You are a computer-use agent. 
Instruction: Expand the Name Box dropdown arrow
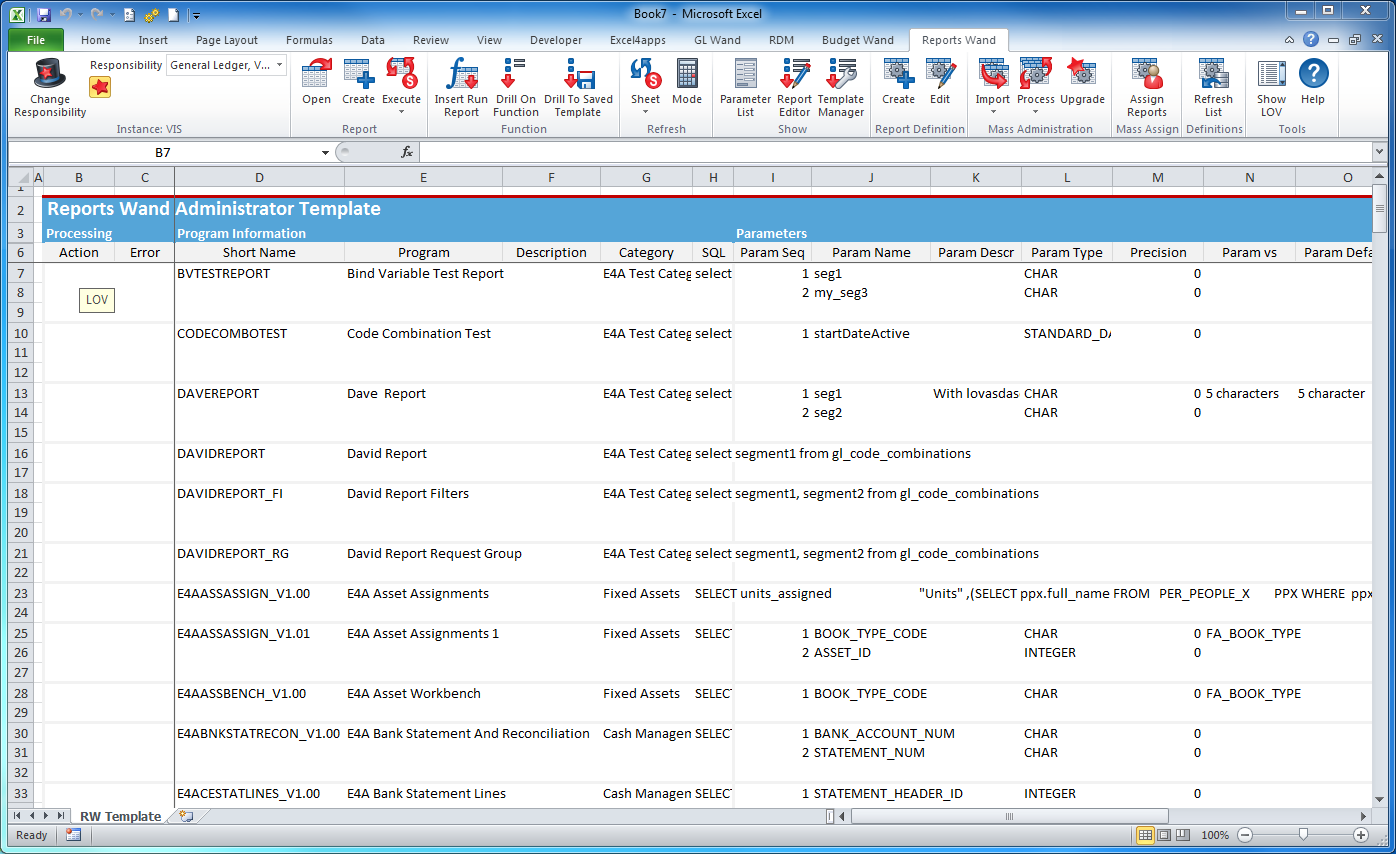[325, 153]
